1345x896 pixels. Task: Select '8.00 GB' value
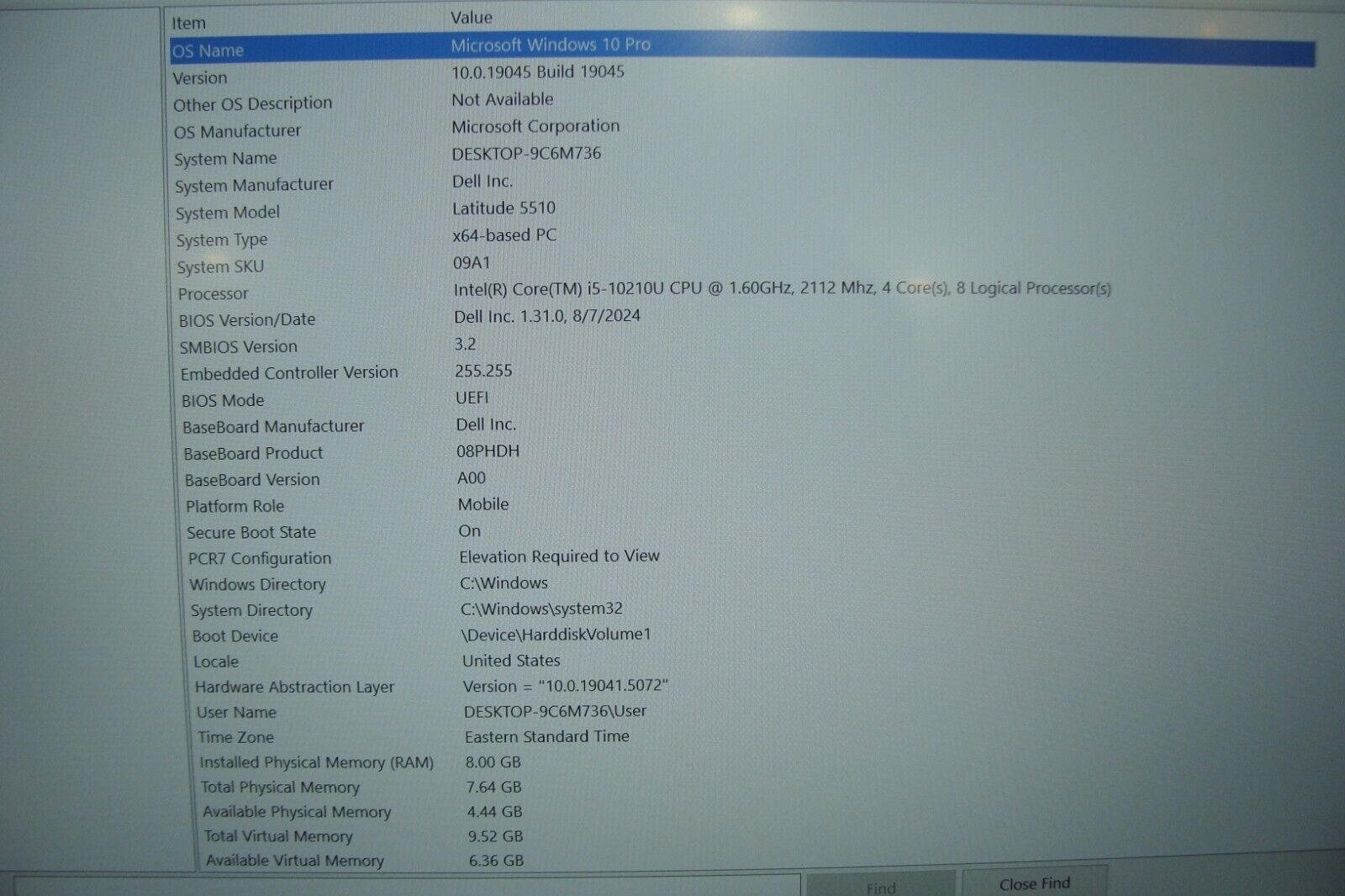493,762
